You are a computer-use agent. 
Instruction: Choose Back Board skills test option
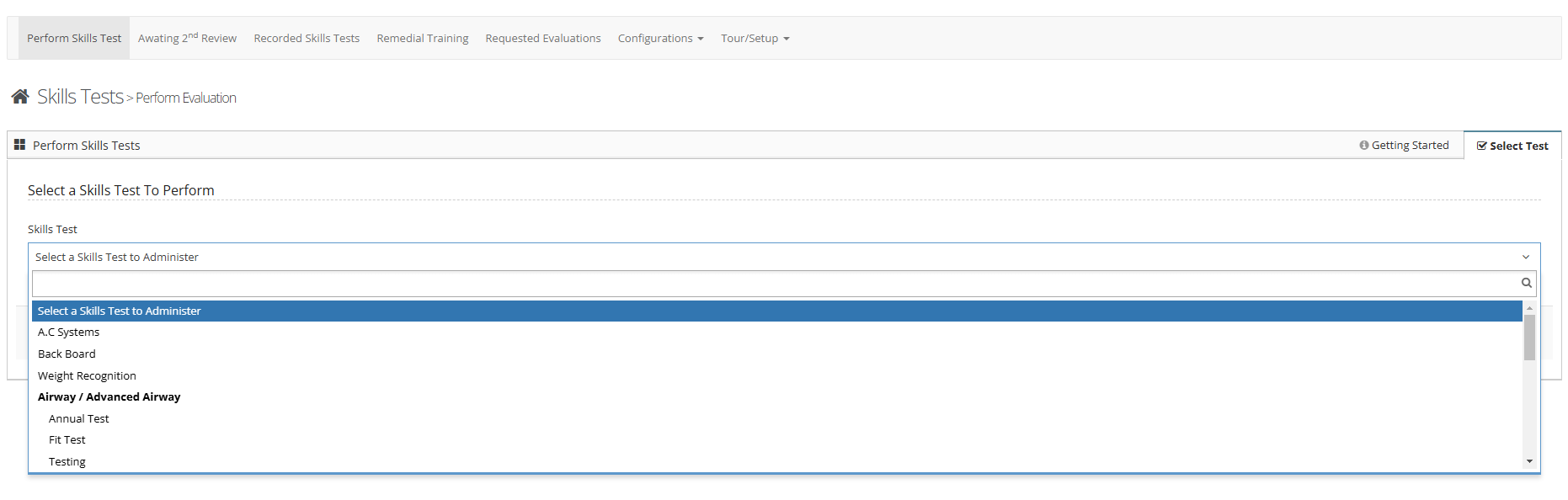[67, 354]
